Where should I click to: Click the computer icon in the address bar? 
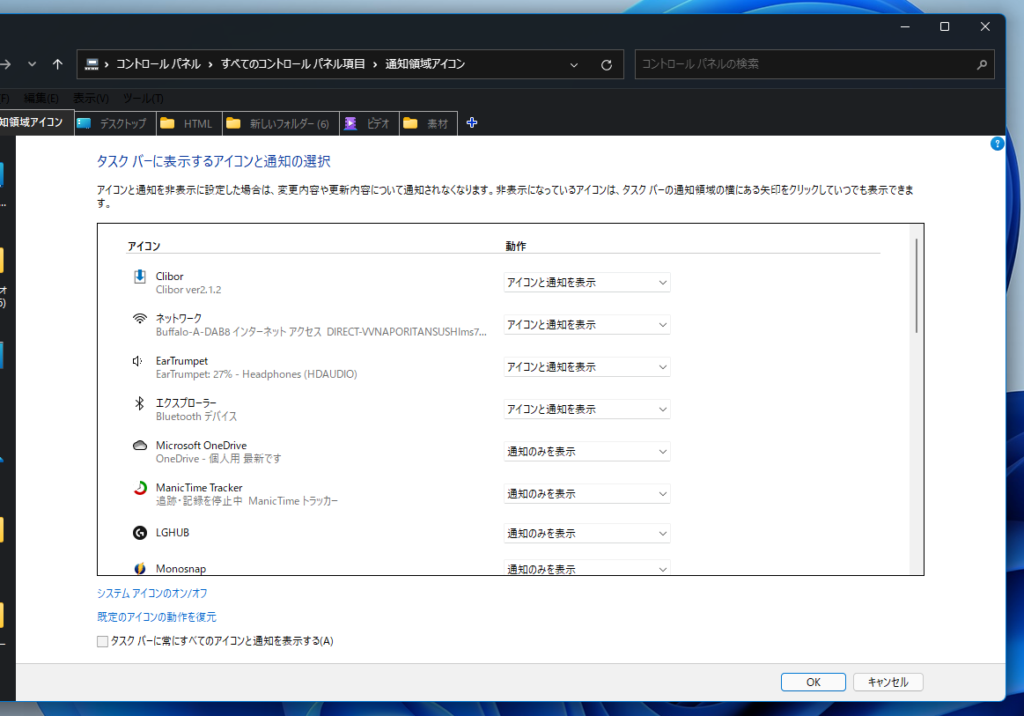[91, 64]
